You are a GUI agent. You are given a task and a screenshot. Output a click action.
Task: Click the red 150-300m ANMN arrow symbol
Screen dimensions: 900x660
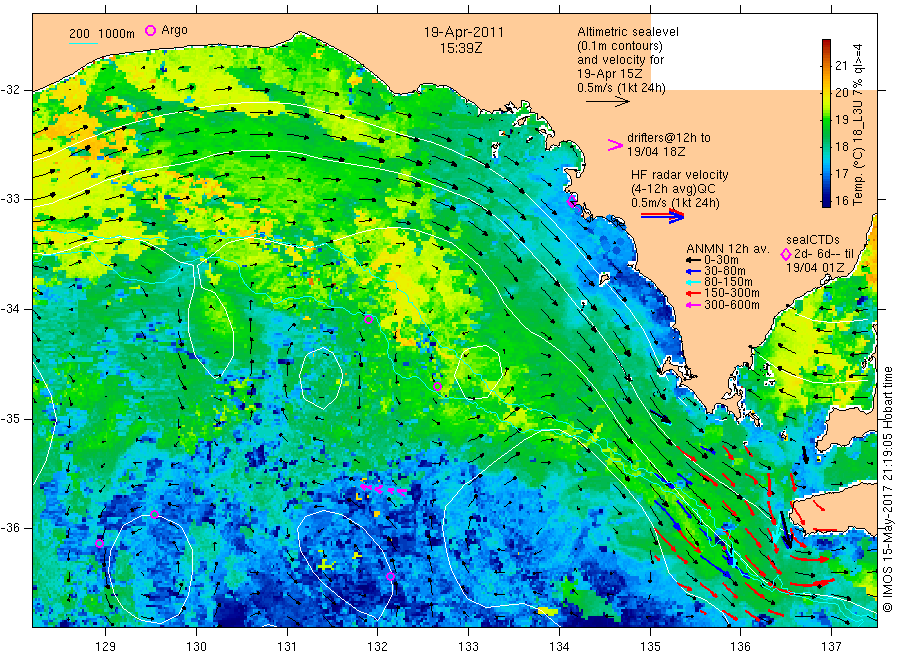click(x=693, y=293)
